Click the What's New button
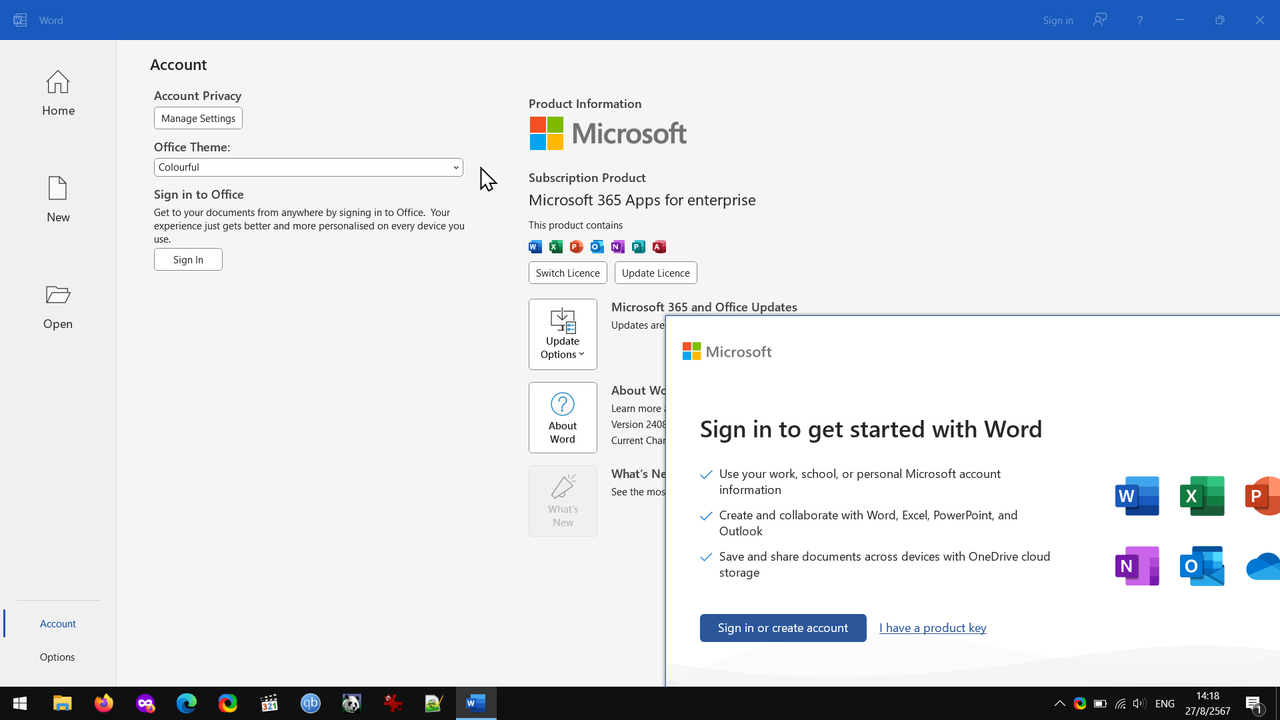This screenshot has width=1280, height=720. (563, 501)
